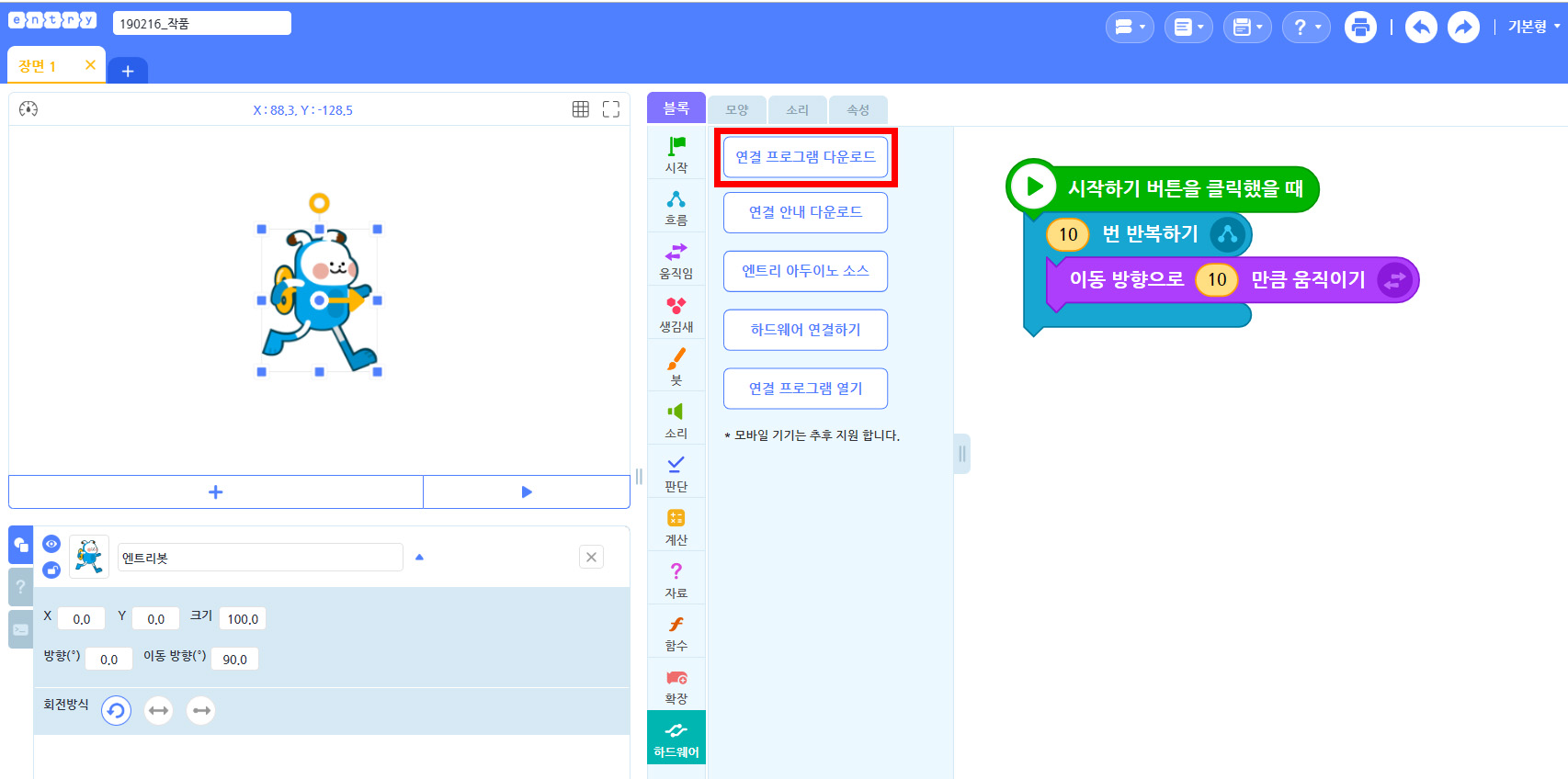Collapse the object info with triangle
1568x779 pixels.
(x=419, y=557)
